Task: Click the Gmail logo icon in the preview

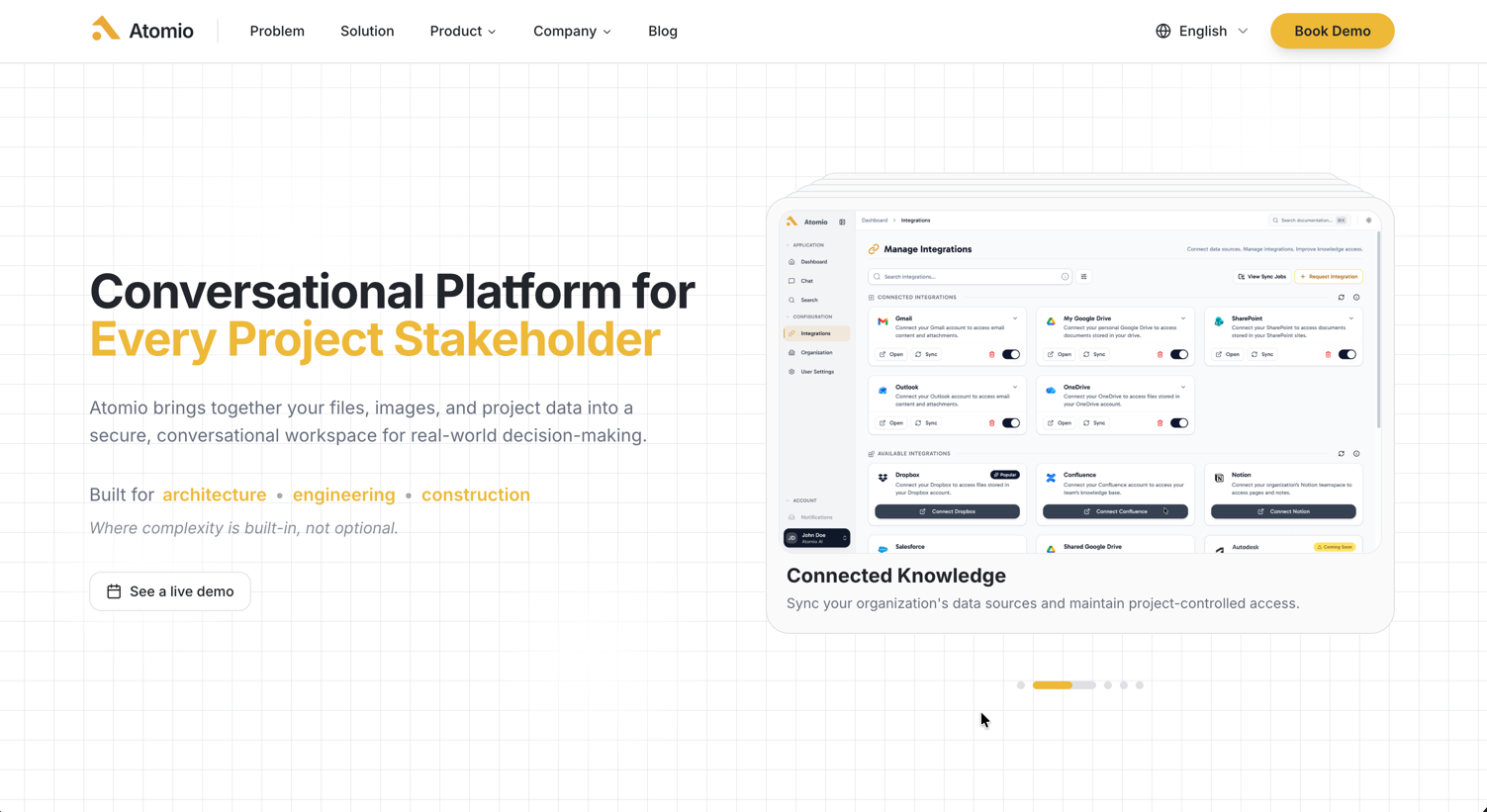Action: point(883,321)
